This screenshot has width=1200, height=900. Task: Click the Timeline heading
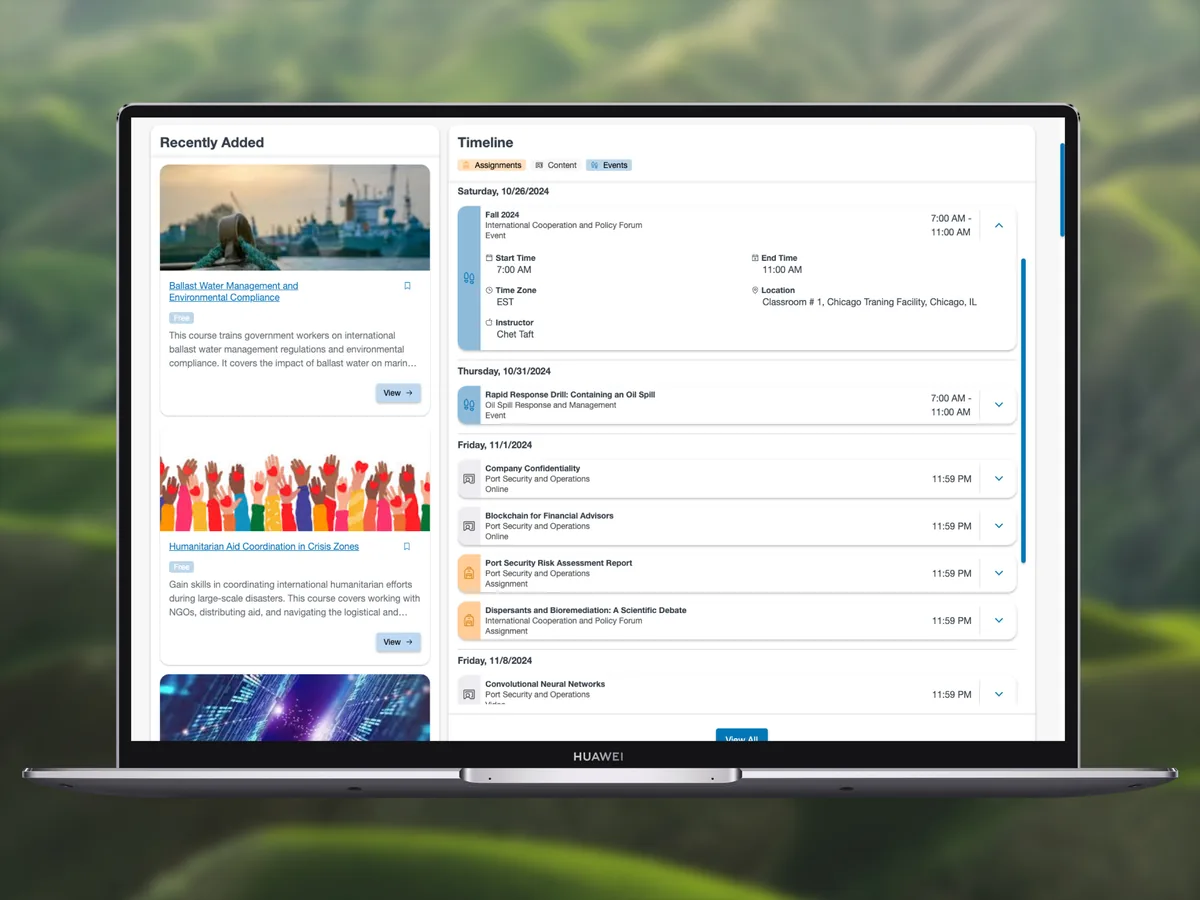485,143
